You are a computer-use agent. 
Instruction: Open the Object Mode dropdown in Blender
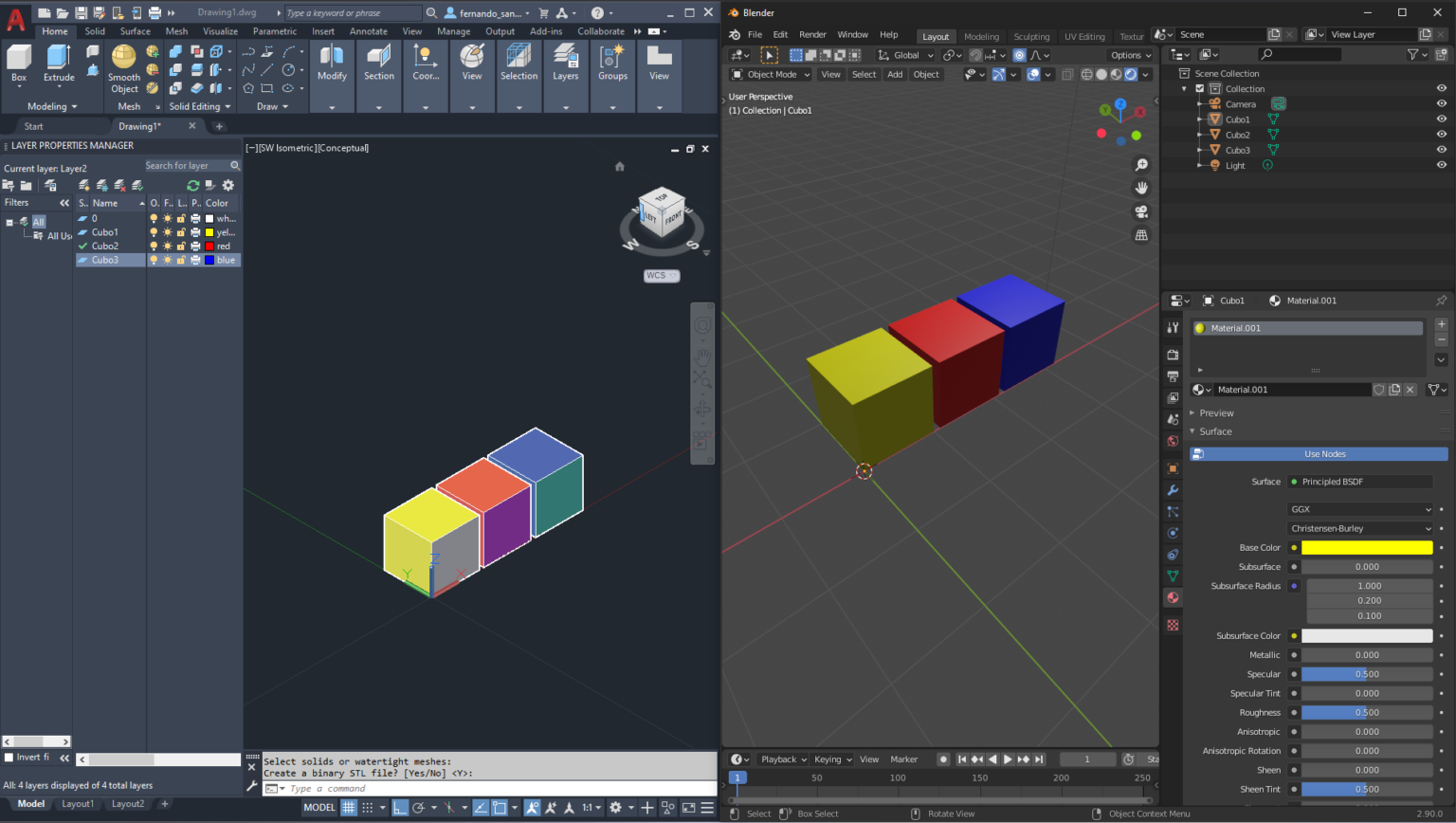pyautogui.click(x=769, y=74)
